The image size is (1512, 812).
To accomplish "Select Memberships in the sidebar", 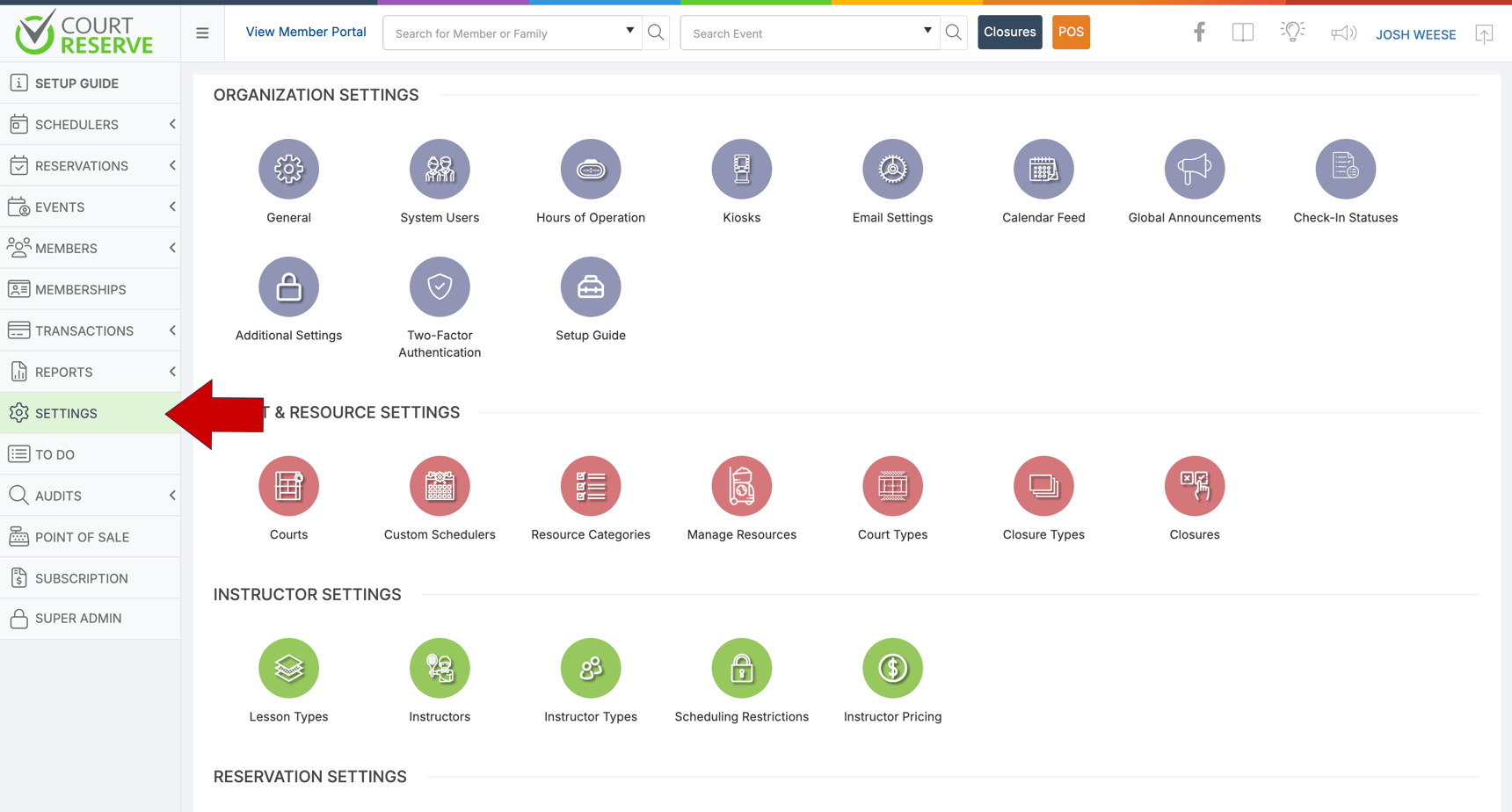I will coord(80,289).
